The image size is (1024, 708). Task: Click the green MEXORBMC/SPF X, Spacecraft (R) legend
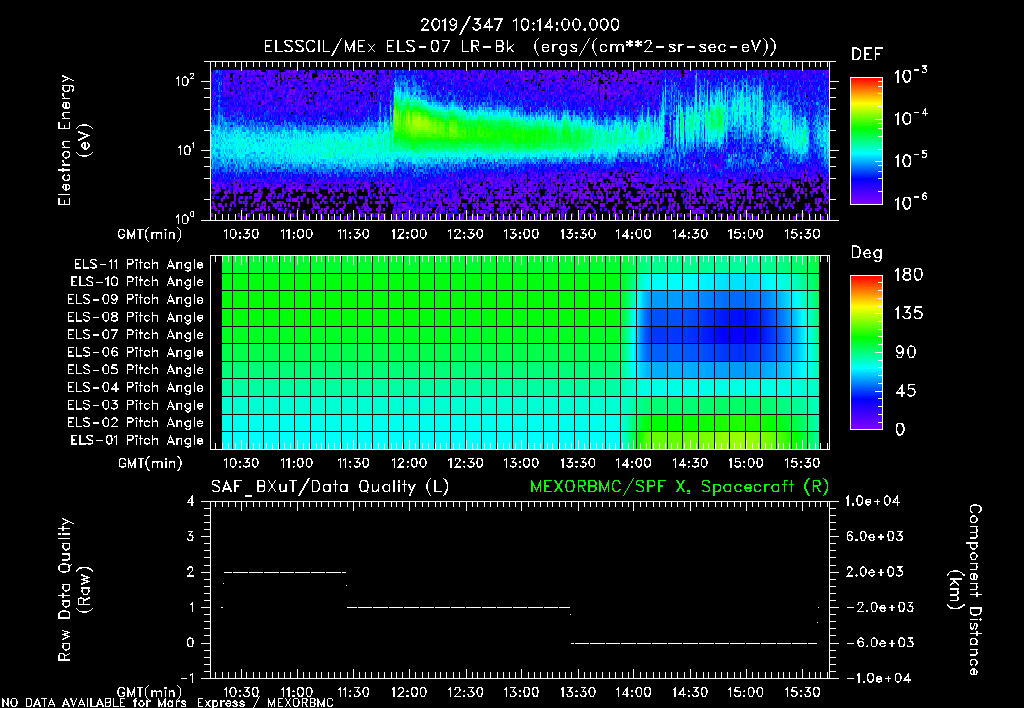[x=679, y=487]
